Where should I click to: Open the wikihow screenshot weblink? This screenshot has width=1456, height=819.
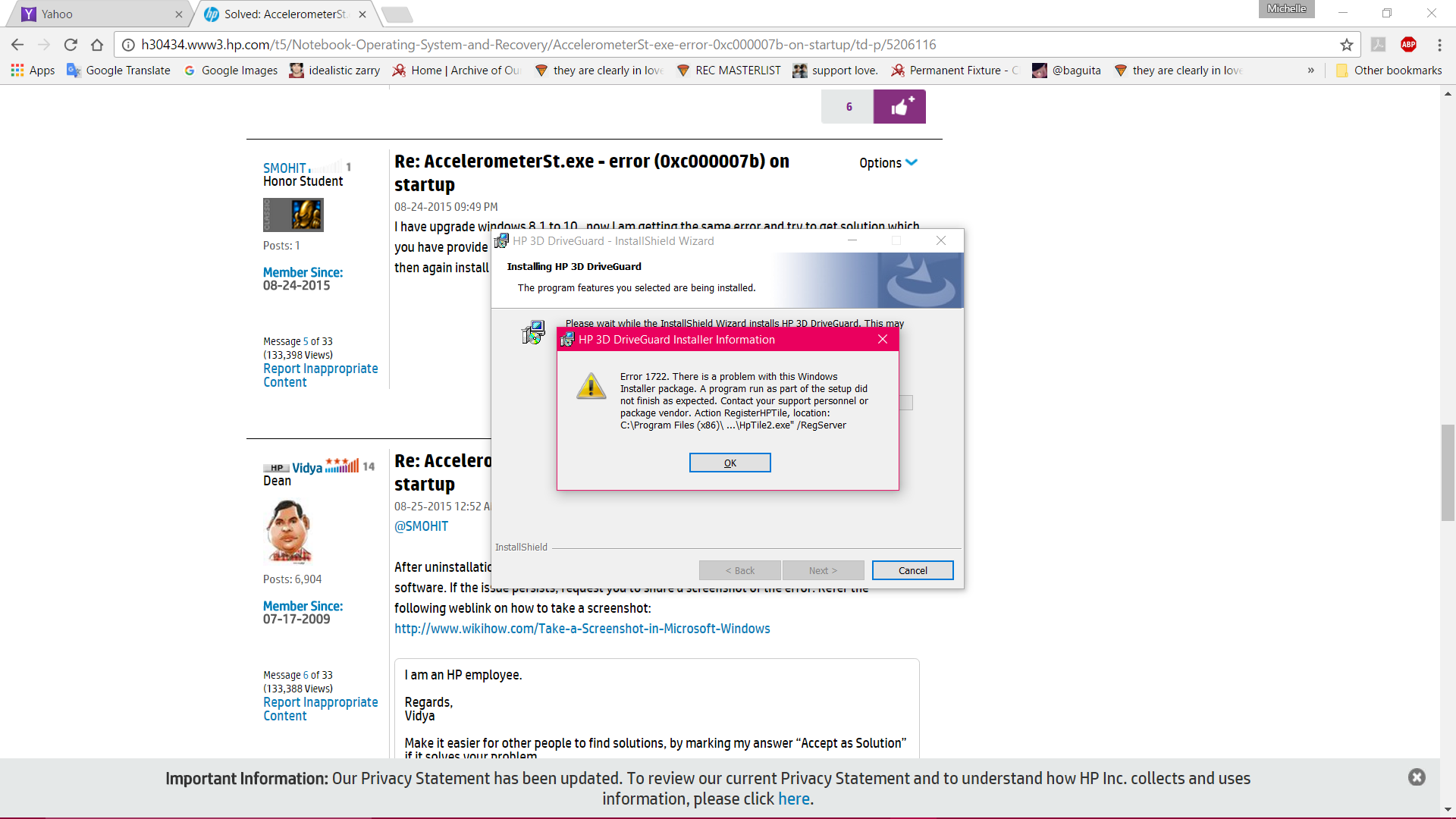click(x=582, y=629)
